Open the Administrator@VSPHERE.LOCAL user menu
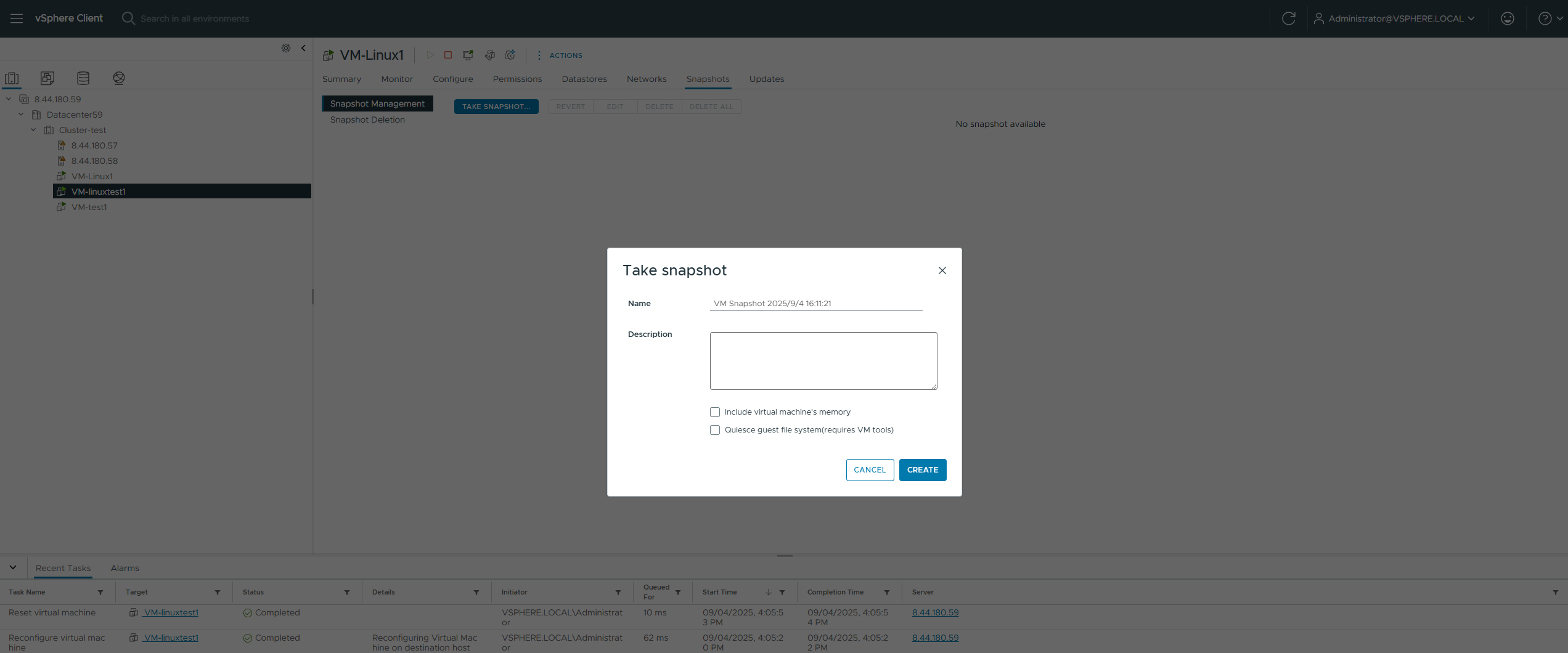 [x=1394, y=18]
